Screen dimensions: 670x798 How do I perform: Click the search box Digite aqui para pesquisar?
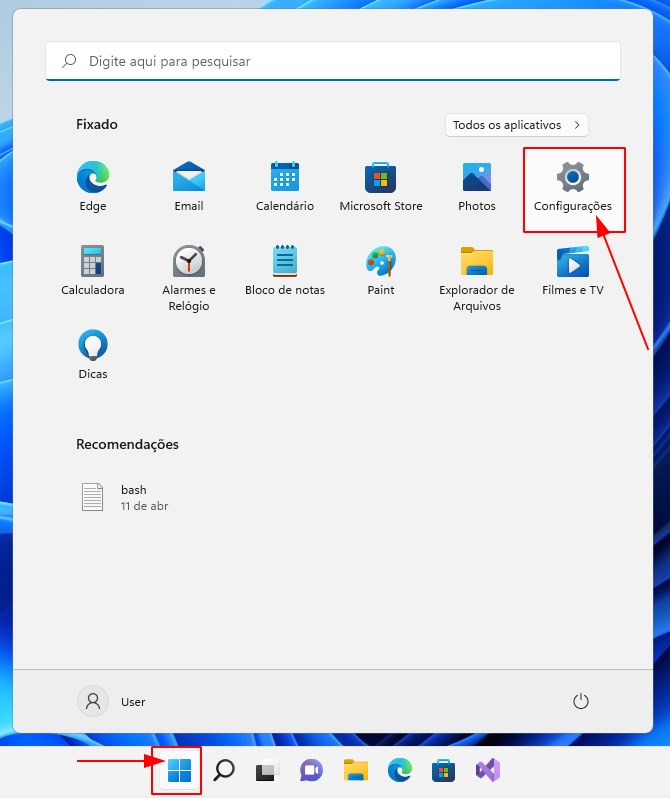coord(333,61)
